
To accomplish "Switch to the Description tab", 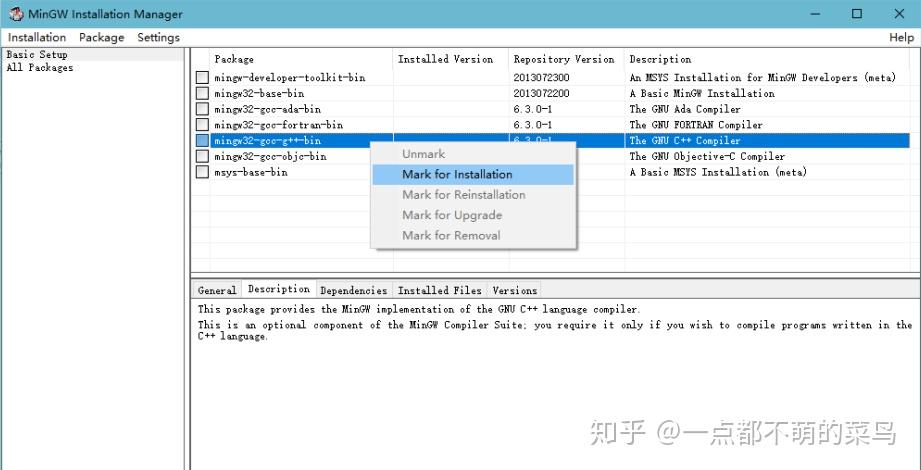I will point(279,289).
